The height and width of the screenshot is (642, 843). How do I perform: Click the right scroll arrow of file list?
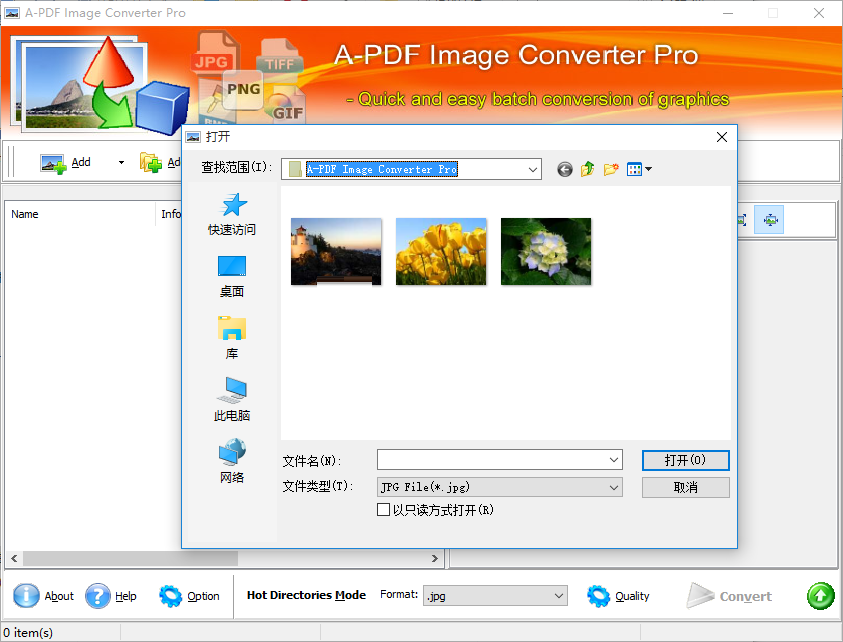(434, 559)
